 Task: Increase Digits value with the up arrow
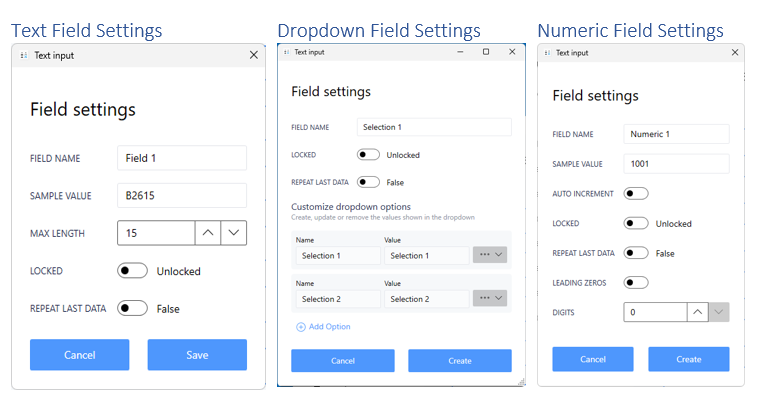click(697, 312)
